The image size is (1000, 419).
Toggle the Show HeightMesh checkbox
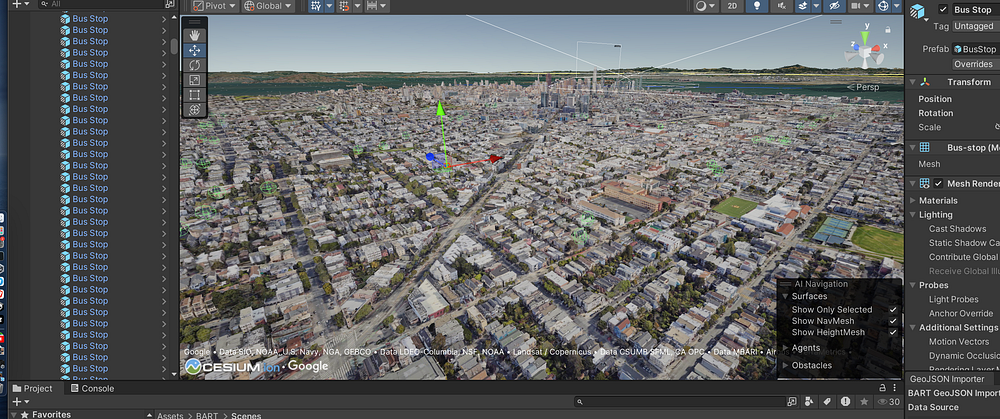(x=893, y=333)
